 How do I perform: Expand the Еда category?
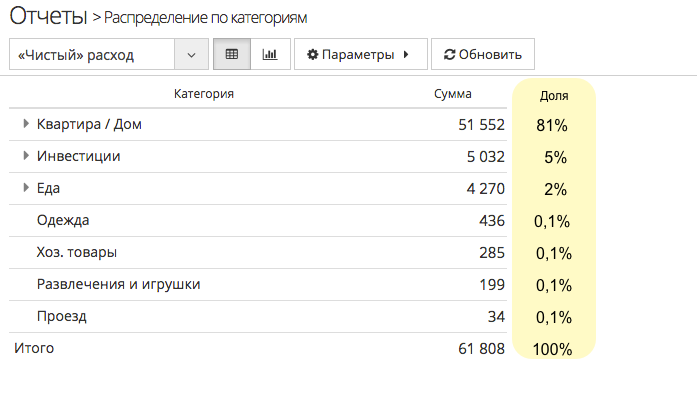[x=26, y=188]
